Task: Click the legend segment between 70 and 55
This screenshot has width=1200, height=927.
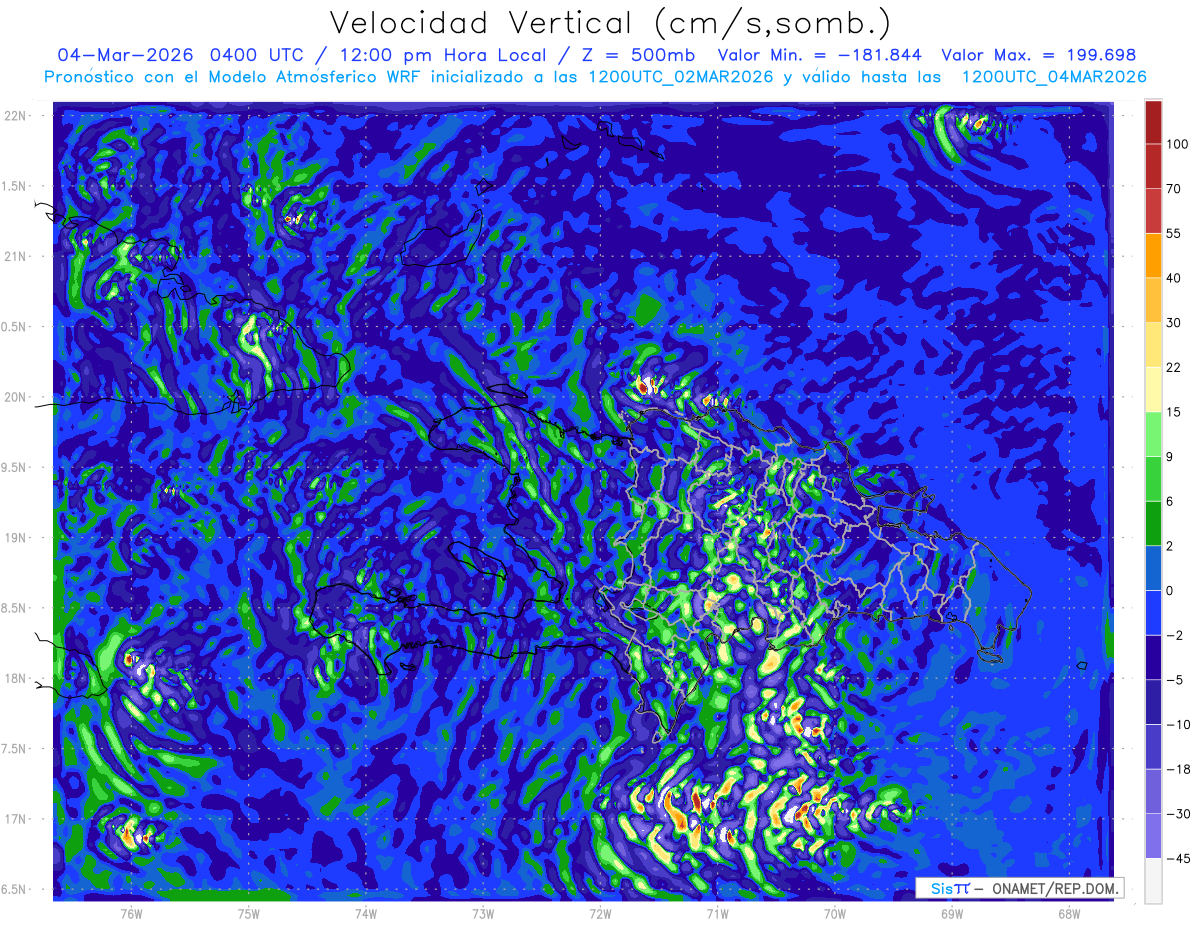Action: tap(1153, 210)
